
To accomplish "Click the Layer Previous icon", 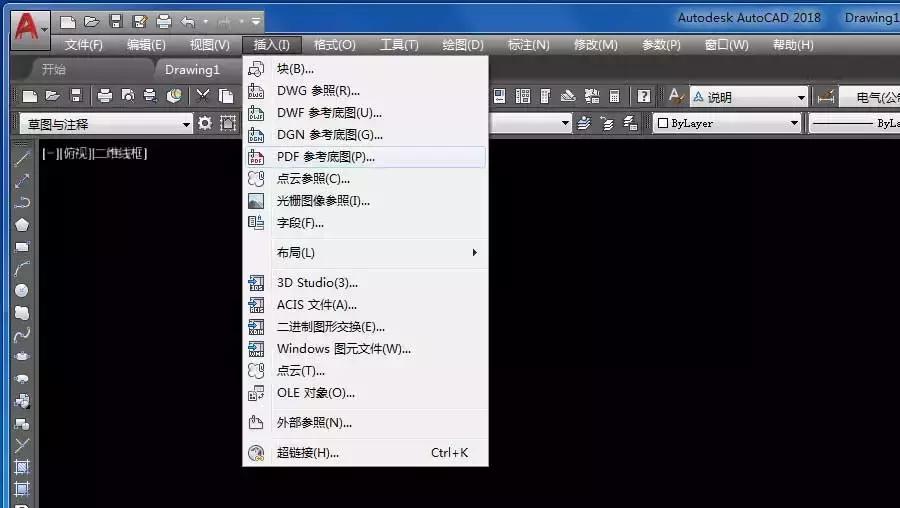I will pyautogui.click(x=607, y=123).
